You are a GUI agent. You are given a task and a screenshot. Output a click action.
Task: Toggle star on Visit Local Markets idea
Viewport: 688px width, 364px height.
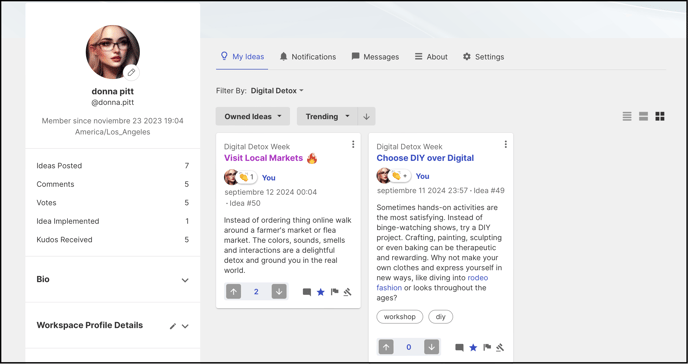320,292
